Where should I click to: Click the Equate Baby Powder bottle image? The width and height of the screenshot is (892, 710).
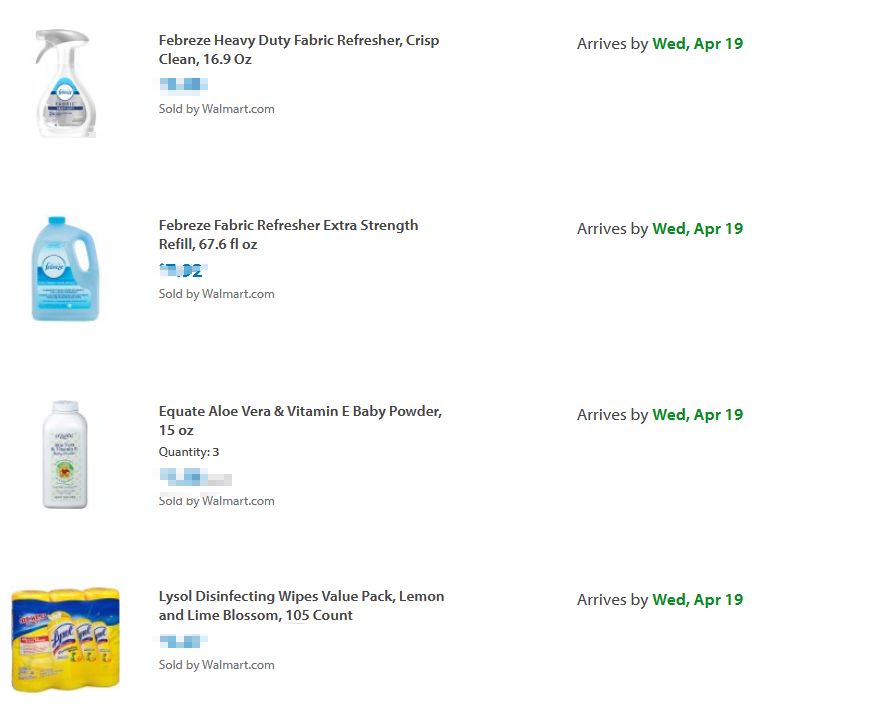click(x=65, y=454)
